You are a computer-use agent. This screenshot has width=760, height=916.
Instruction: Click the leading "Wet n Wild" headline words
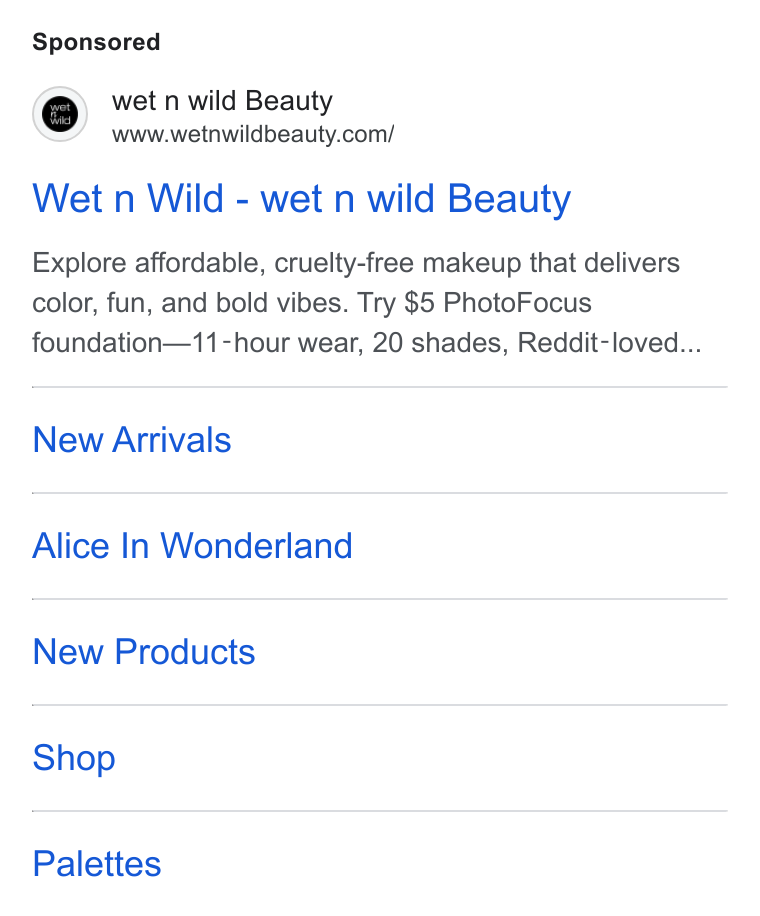coord(129,199)
